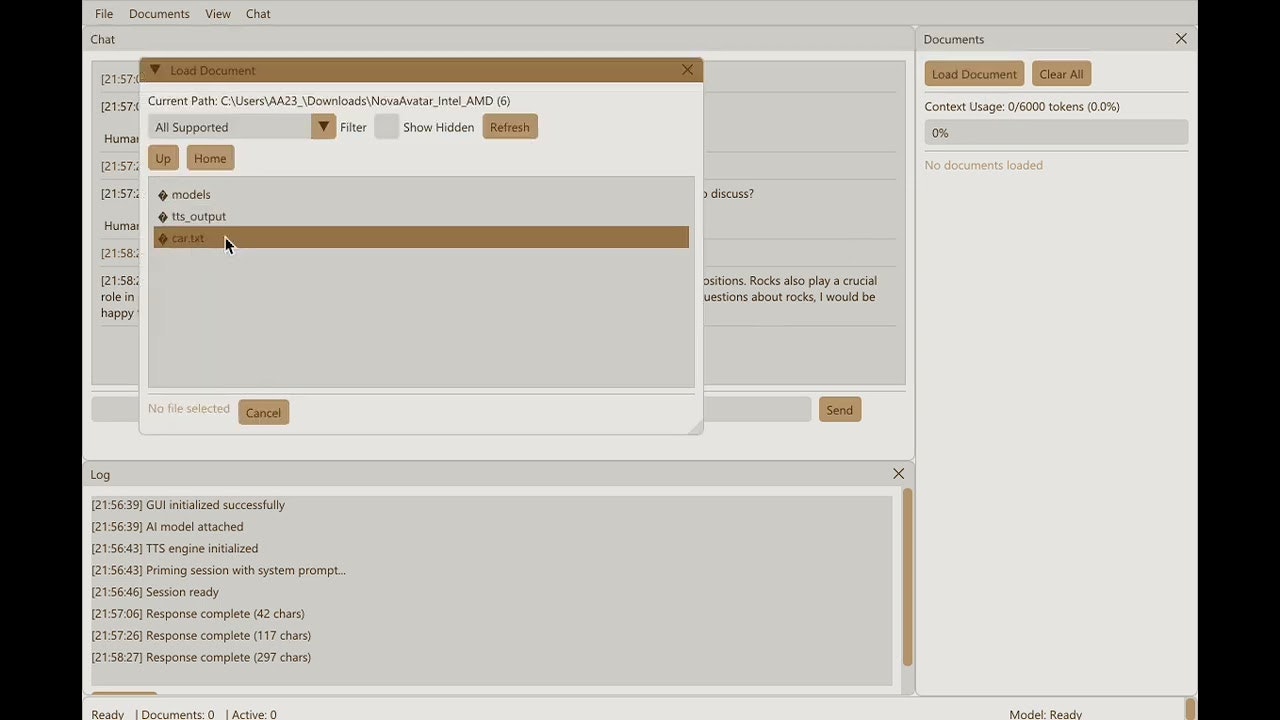
Task: Select the models folder
Action: [421, 194]
